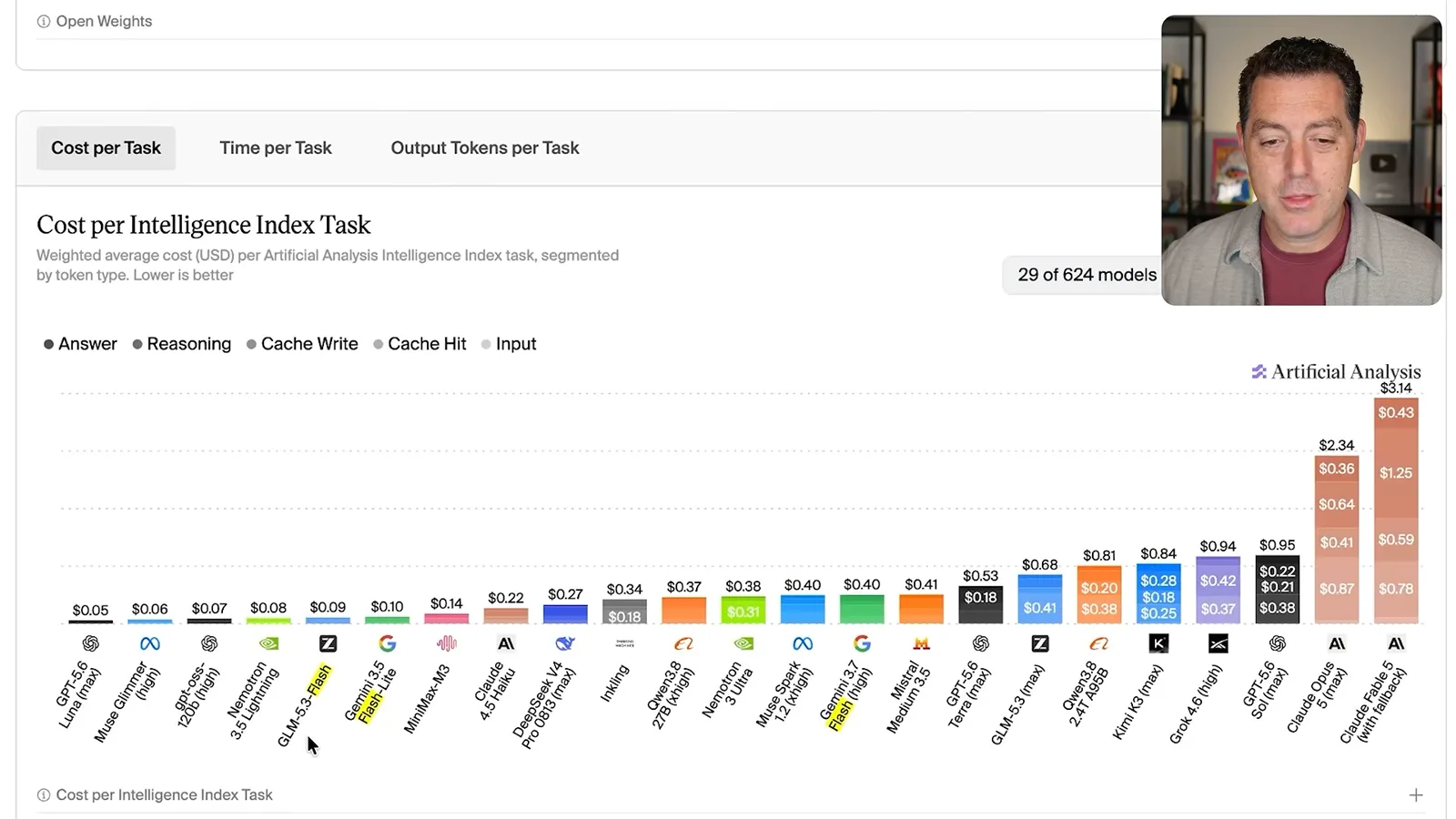1456x819 pixels.
Task: Click the "$0.27" label above DeepSeek V4
Action: click(565, 594)
